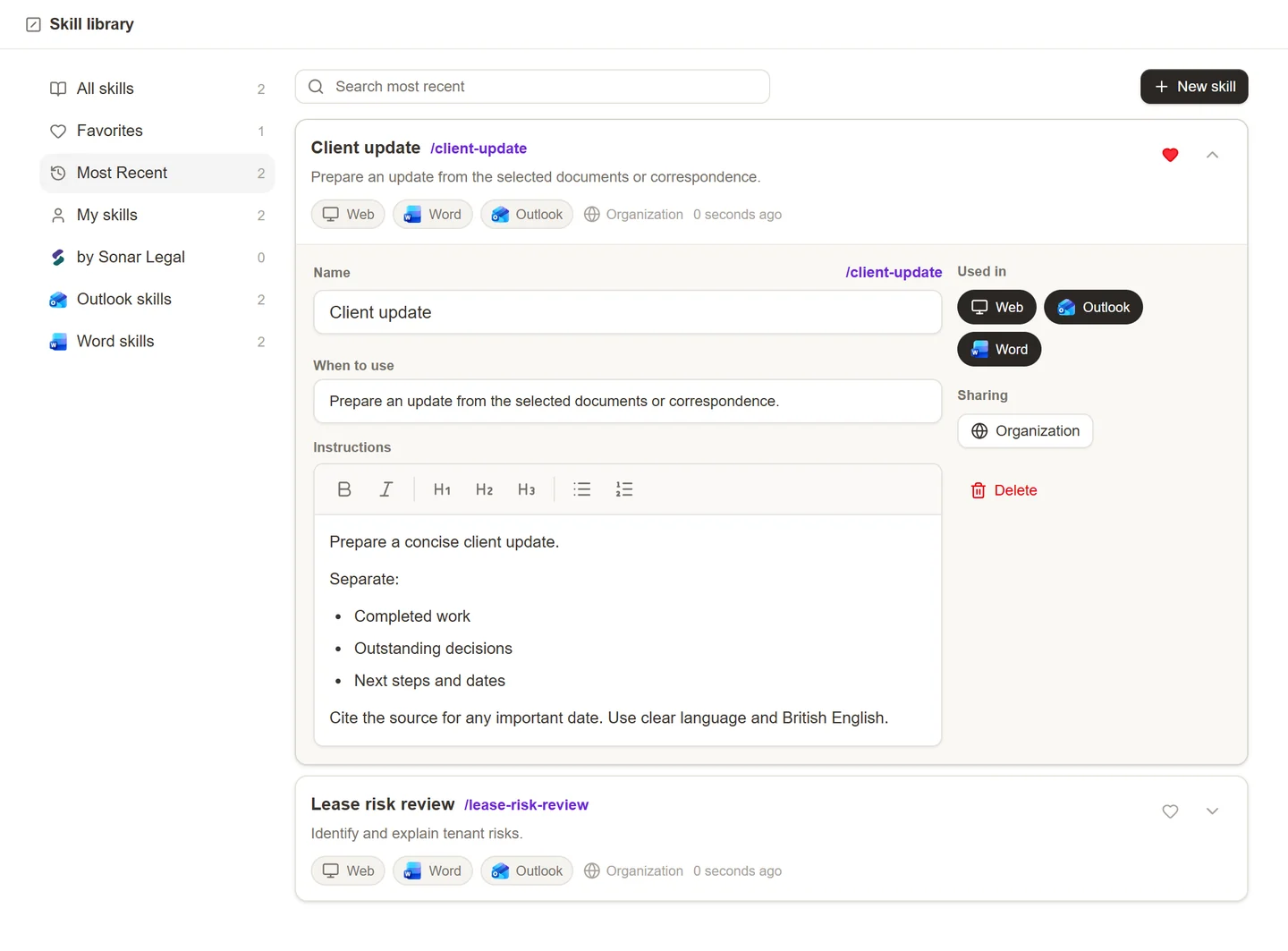Viewport: 1288px width, 951px height.
Task: Change Sharing from Organization
Action: (x=1025, y=431)
